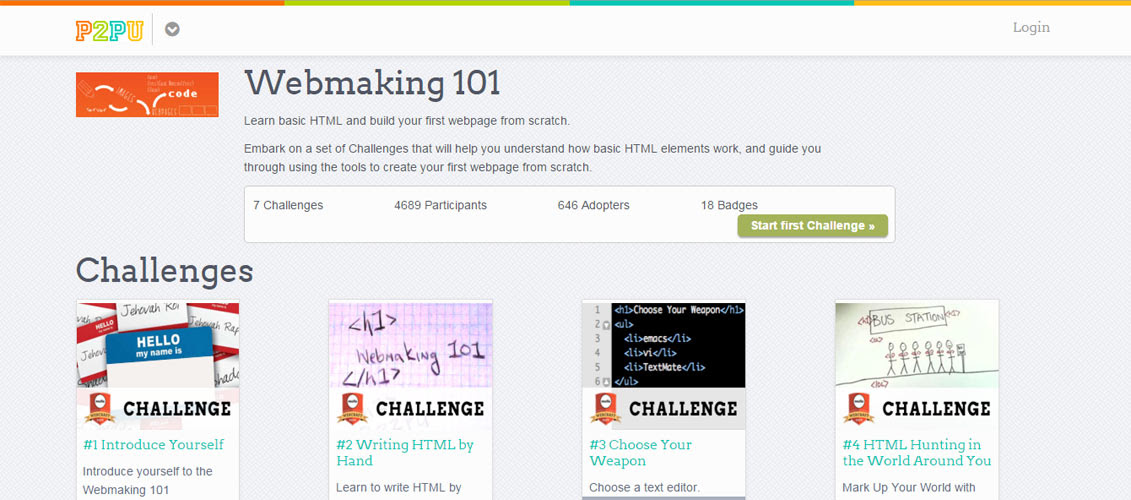
Task: Click badge icon on Choose Your Weapon card
Action: coord(605,408)
